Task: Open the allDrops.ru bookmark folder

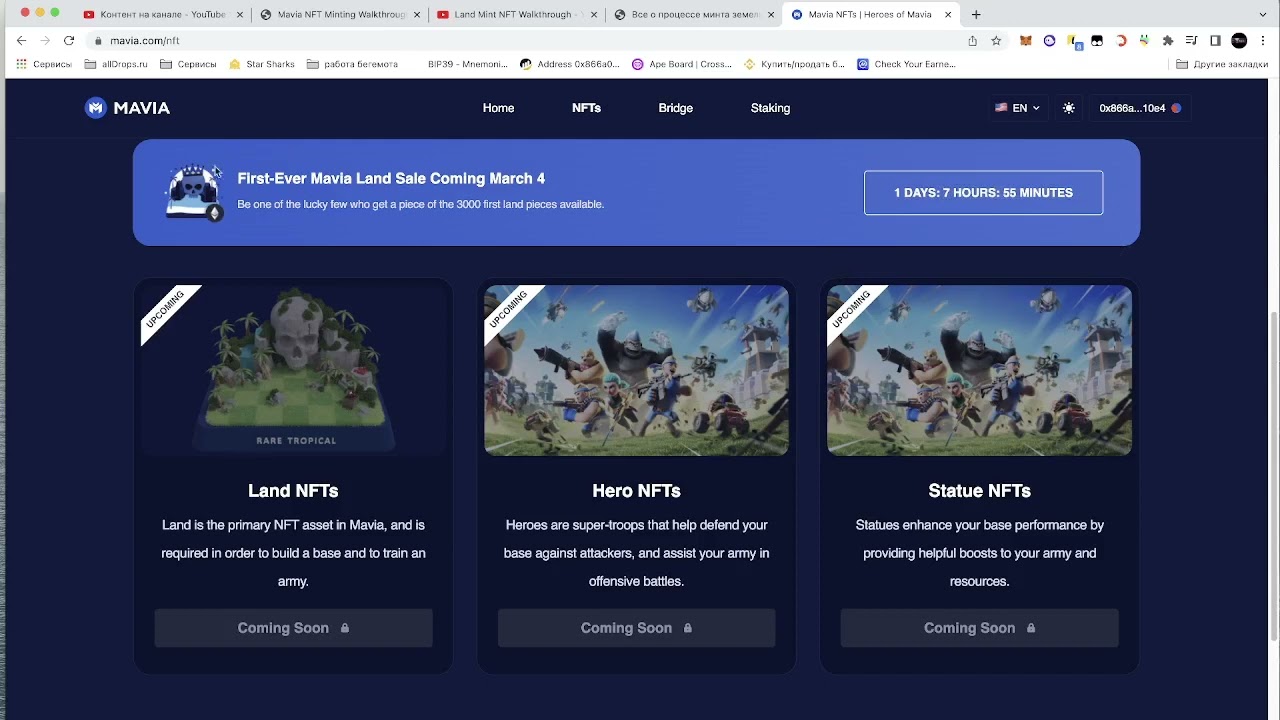Action: point(116,64)
